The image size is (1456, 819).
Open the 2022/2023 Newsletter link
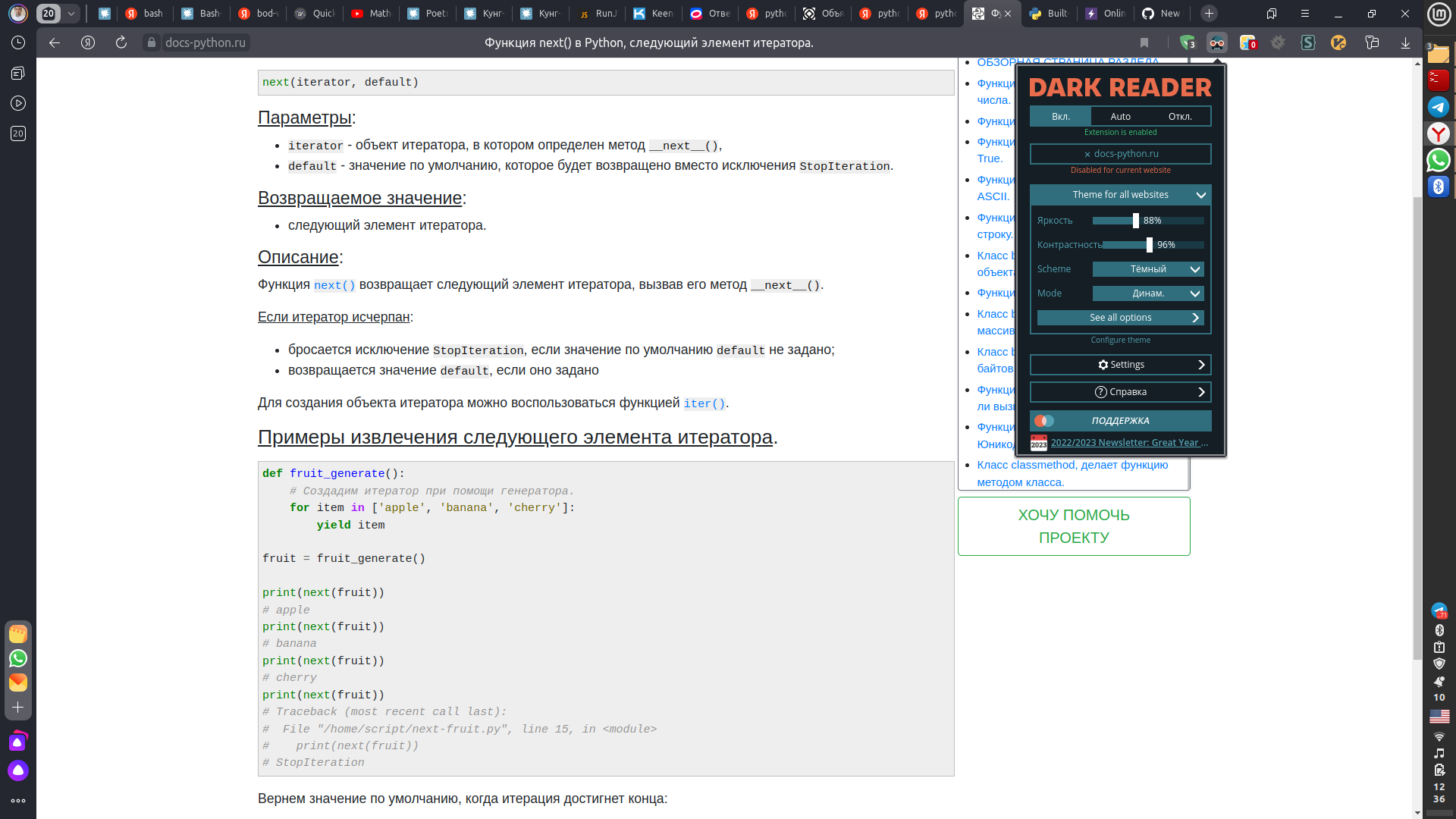pyautogui.click(x=1130, y=442)
